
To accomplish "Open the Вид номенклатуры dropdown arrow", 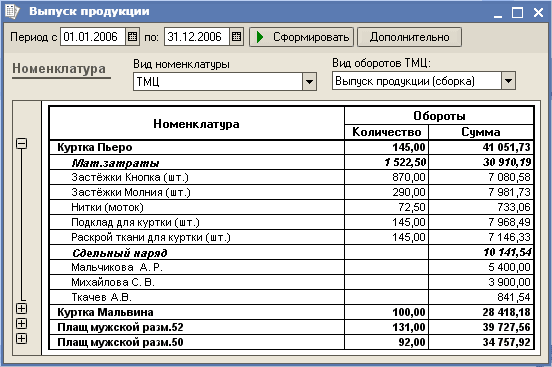I will (309, 82).
